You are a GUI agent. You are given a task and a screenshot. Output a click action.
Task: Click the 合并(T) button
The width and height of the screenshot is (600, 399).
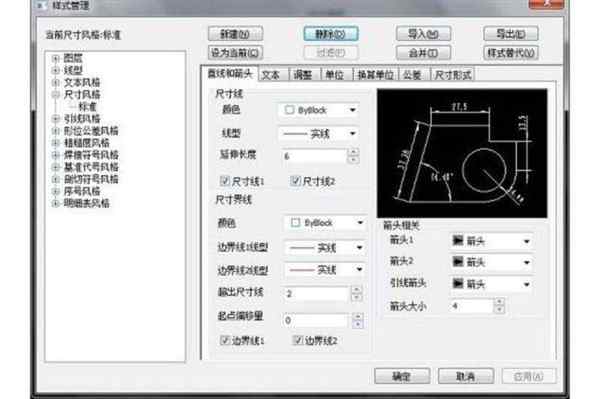423,52
